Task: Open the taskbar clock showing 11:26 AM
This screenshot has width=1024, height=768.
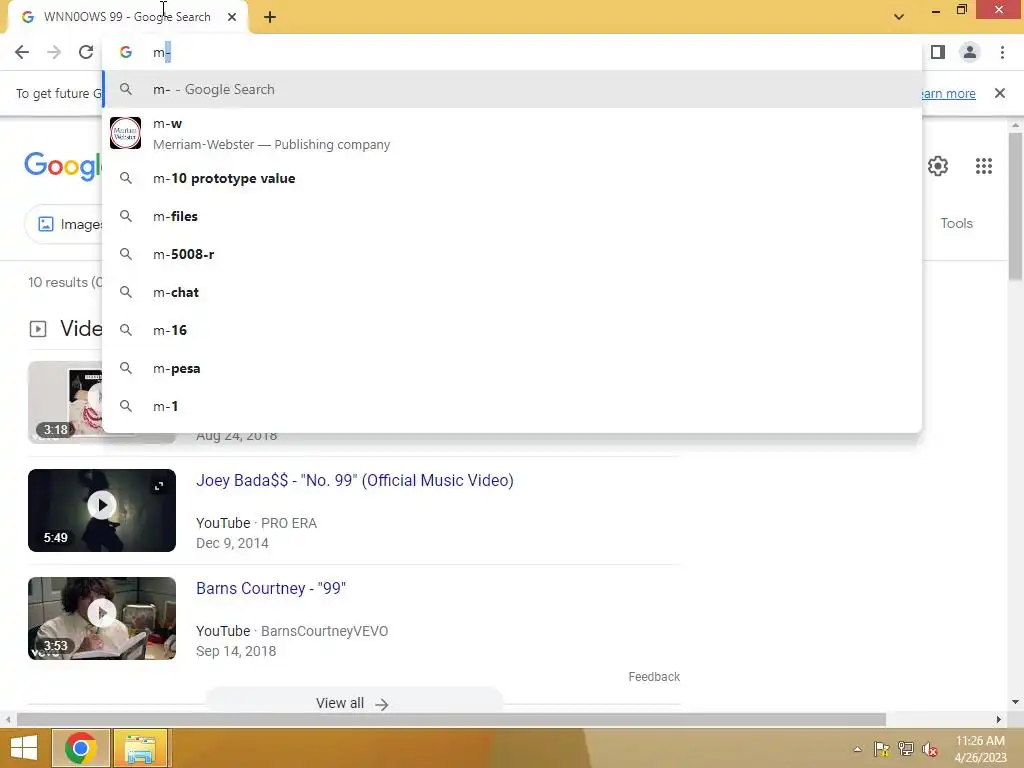Action: 980,749
